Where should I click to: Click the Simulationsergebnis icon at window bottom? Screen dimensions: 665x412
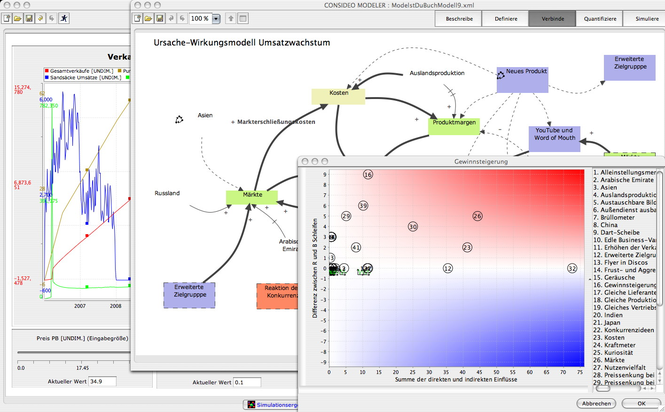pos(251,405)
